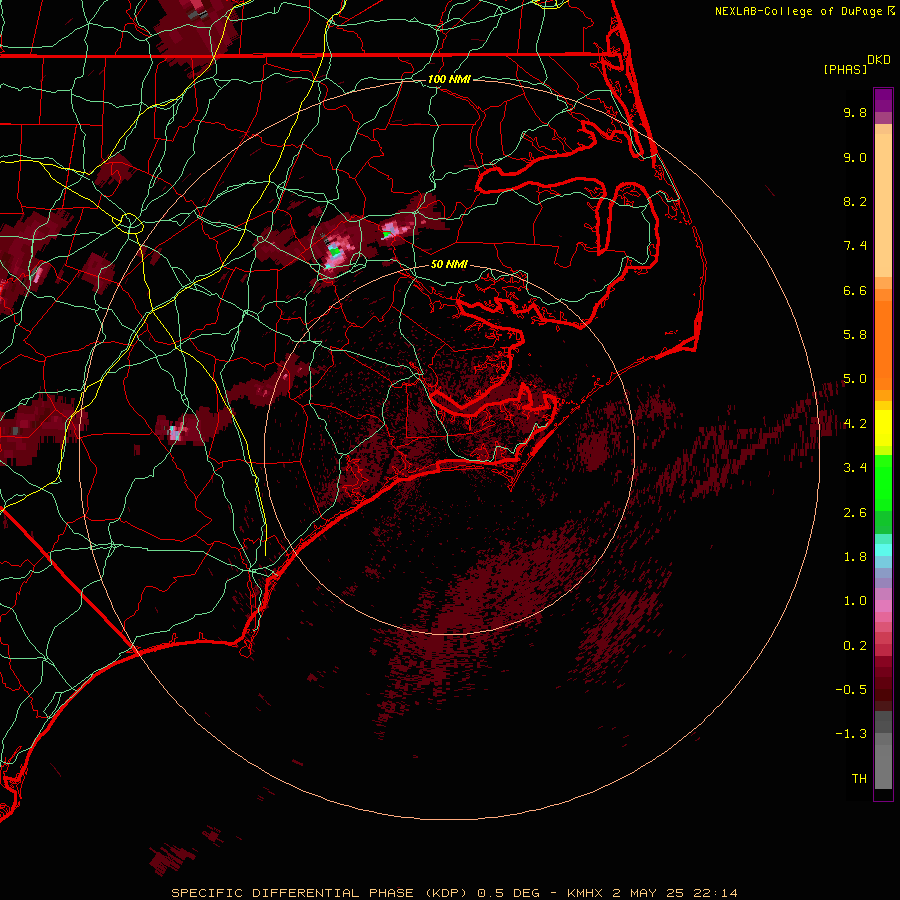
Task: Select the -0.5 value on the legend
Action: click(851, 690)
